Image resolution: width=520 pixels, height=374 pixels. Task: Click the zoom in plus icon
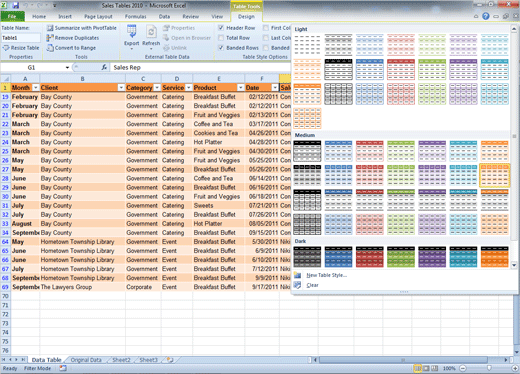515,368
